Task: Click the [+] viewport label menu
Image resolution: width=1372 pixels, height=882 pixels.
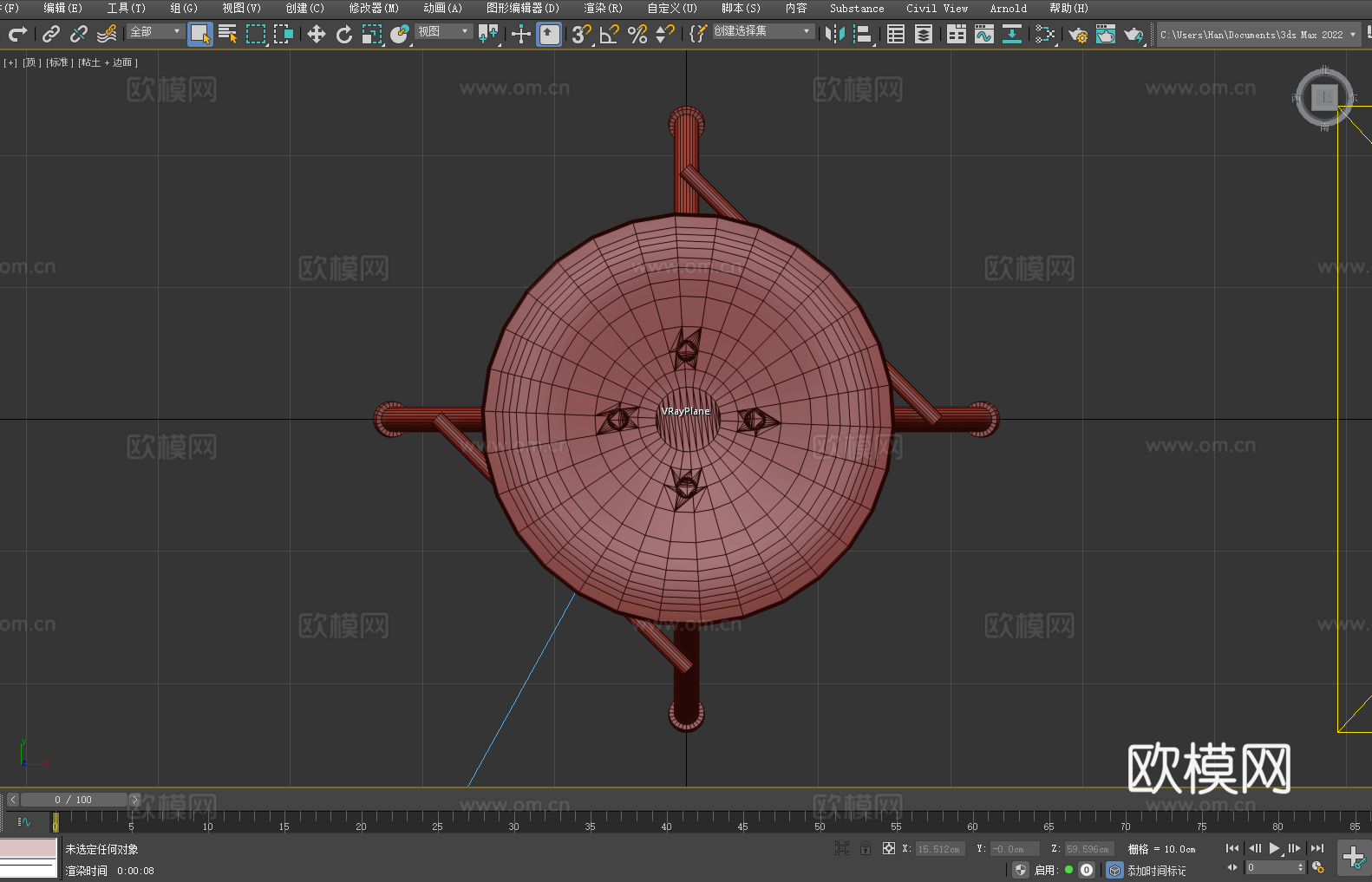Action: pos(10,62)
